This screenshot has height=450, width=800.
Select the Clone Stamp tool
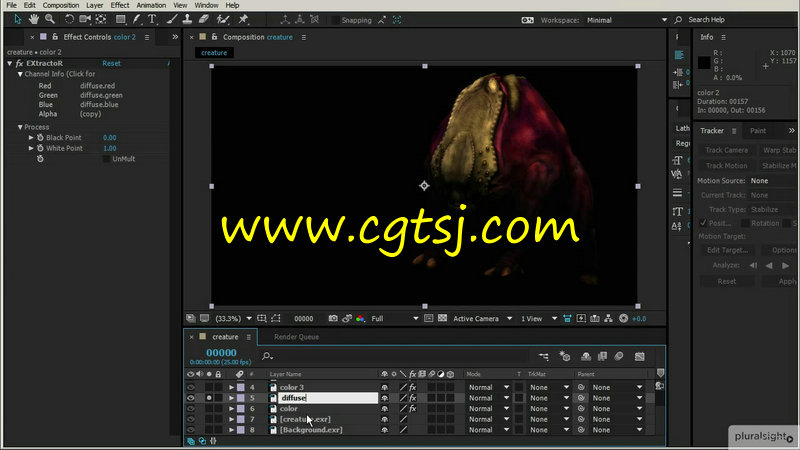(187, 19)
